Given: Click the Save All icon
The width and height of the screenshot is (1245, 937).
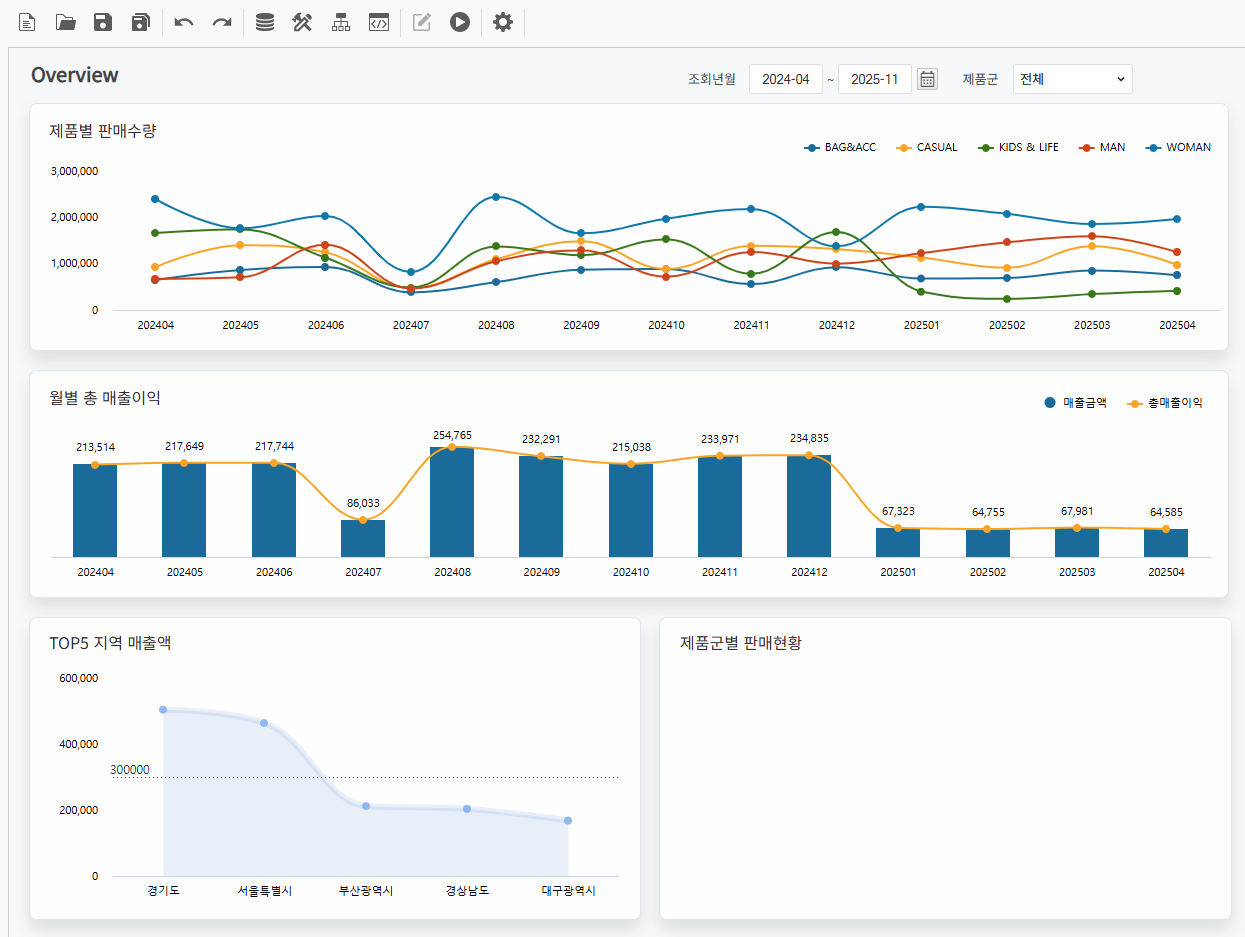Looking at the screenshot, I should [x=141, y=22].
